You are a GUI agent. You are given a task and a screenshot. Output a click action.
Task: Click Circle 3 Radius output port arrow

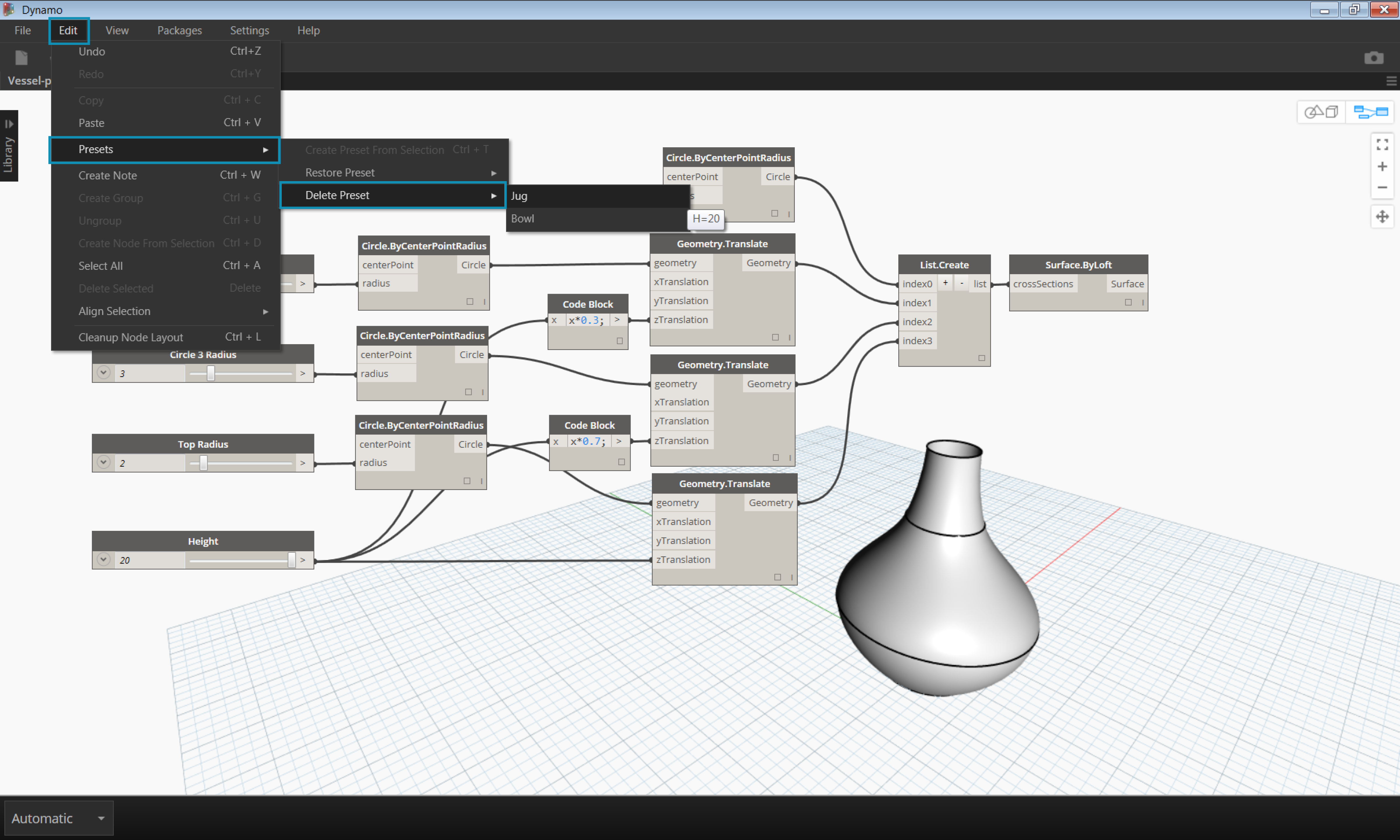coord(303,374)
